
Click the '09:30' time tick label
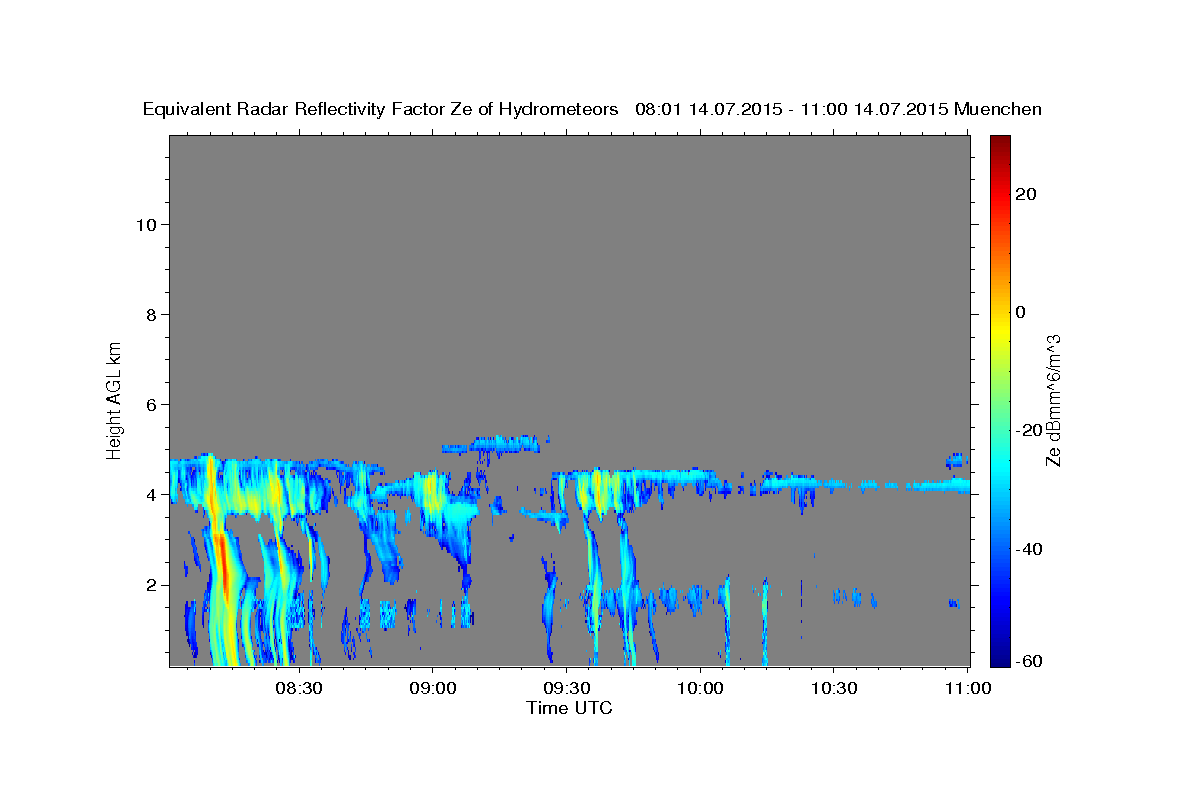pyautogui.click(x=566, y=688)
